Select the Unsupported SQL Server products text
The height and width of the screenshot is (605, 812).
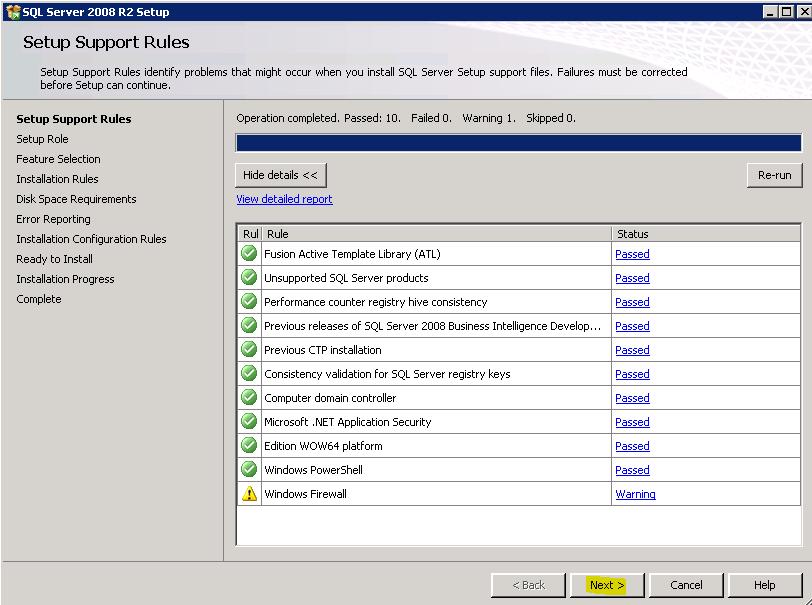[x=346, y=278]
